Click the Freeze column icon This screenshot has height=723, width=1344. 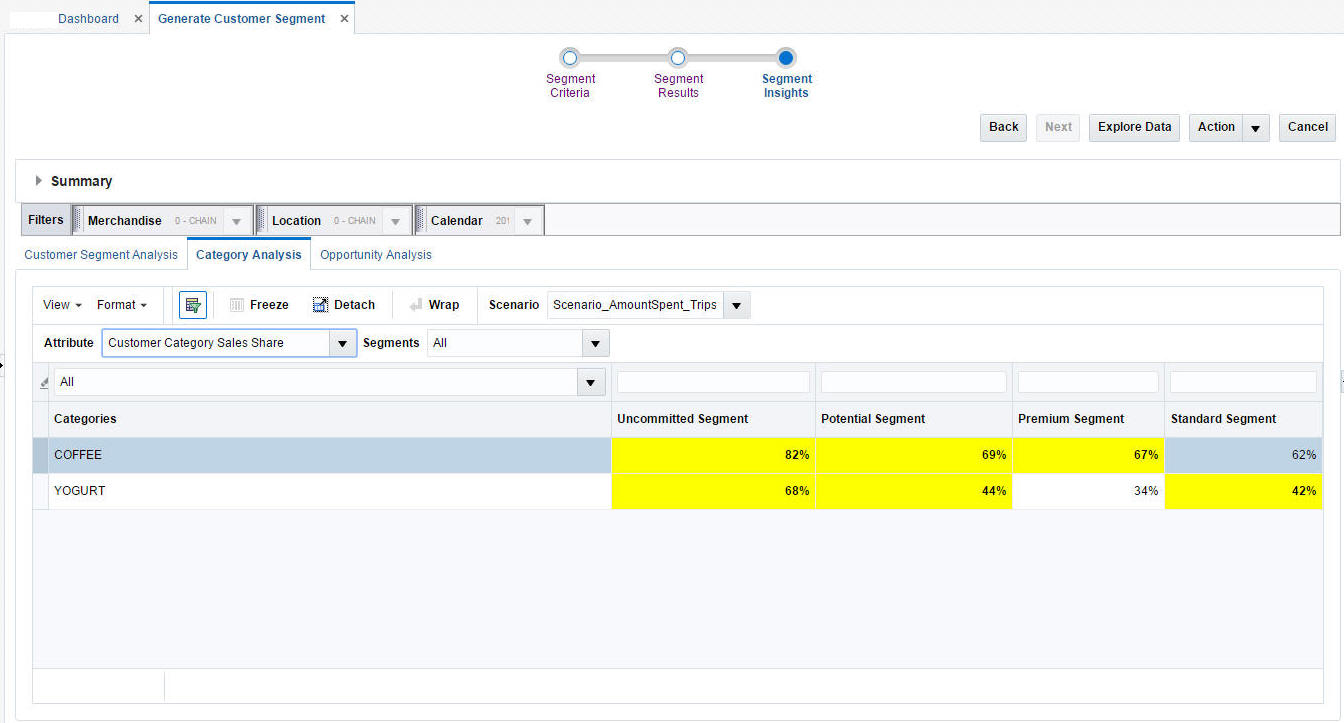pos(237,305)
